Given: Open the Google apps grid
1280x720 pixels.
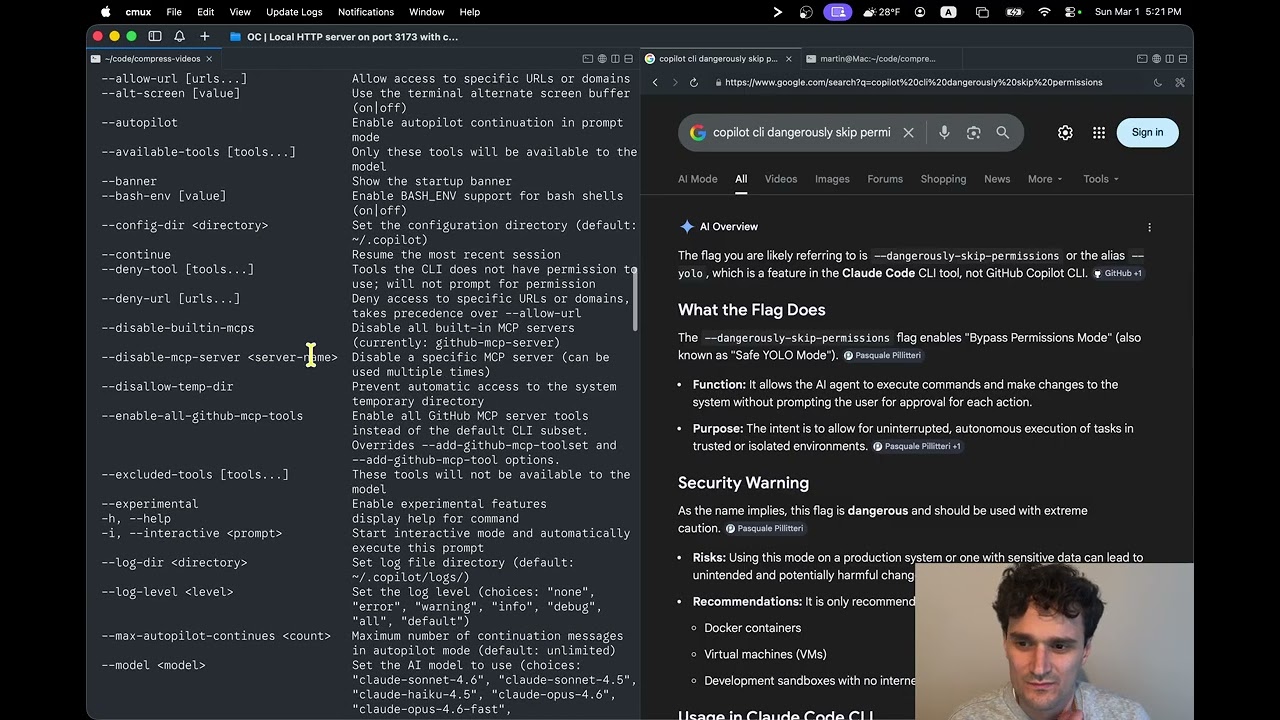Looking at the screenshot, I should tap(1099, 132).
